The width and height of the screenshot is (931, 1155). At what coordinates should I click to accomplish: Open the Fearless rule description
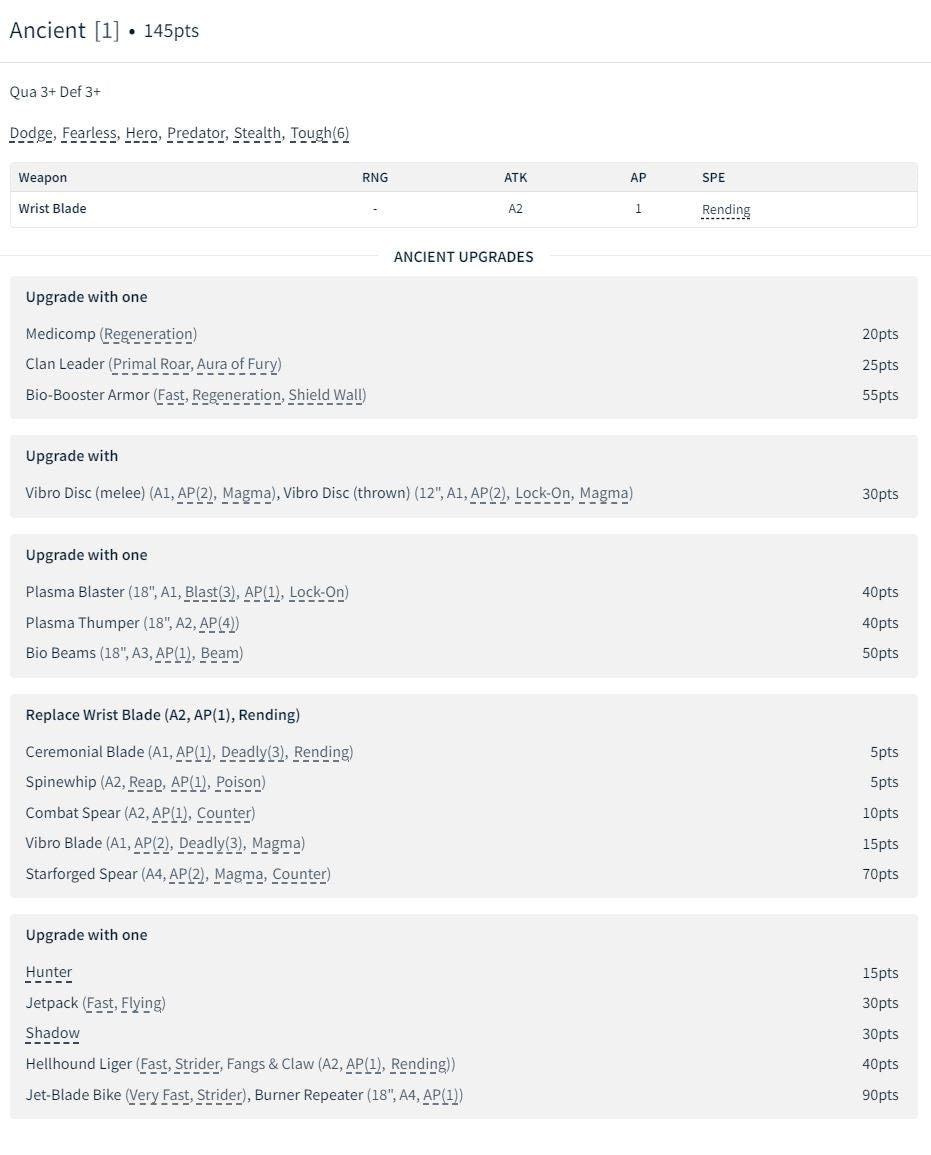point(90,133)
